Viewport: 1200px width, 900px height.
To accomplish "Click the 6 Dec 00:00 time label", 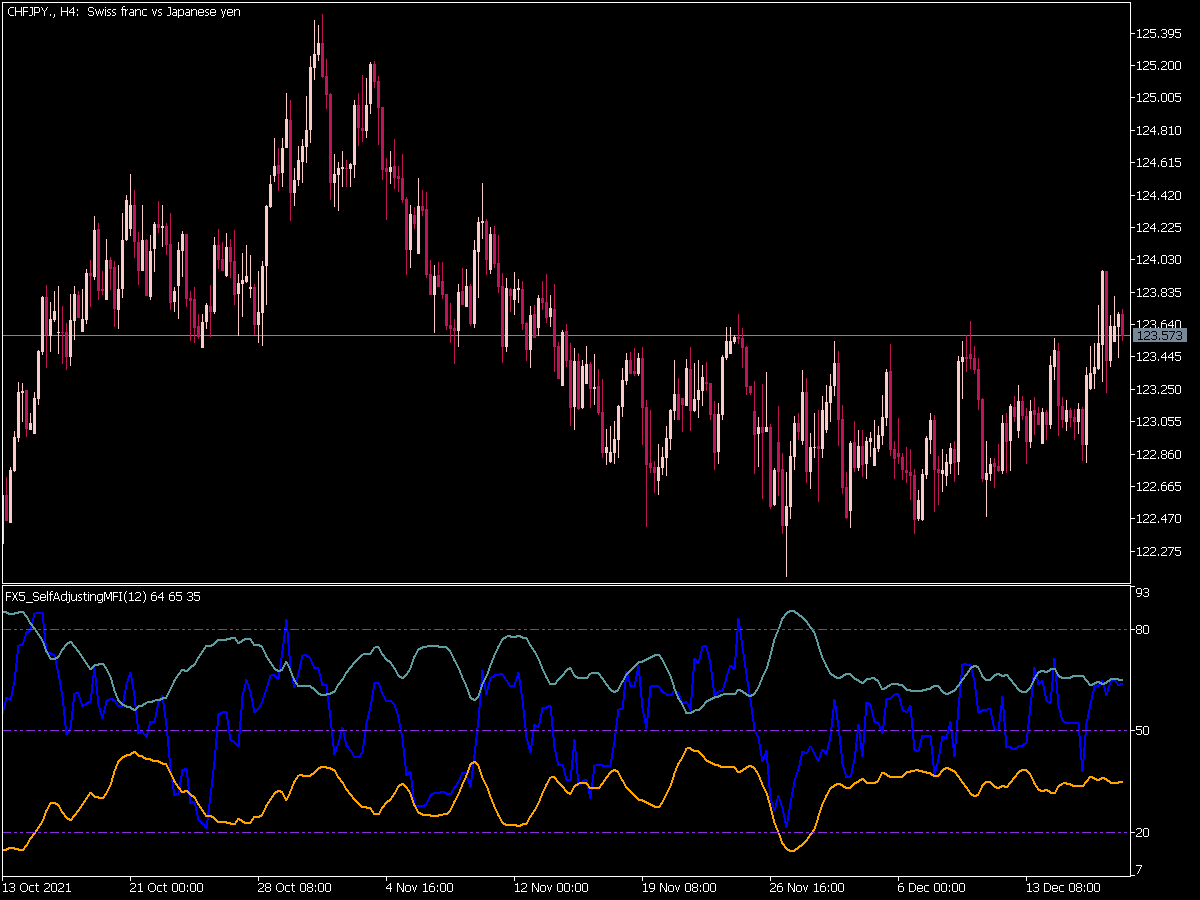I will pyautogui.click(x=931, y=887).
